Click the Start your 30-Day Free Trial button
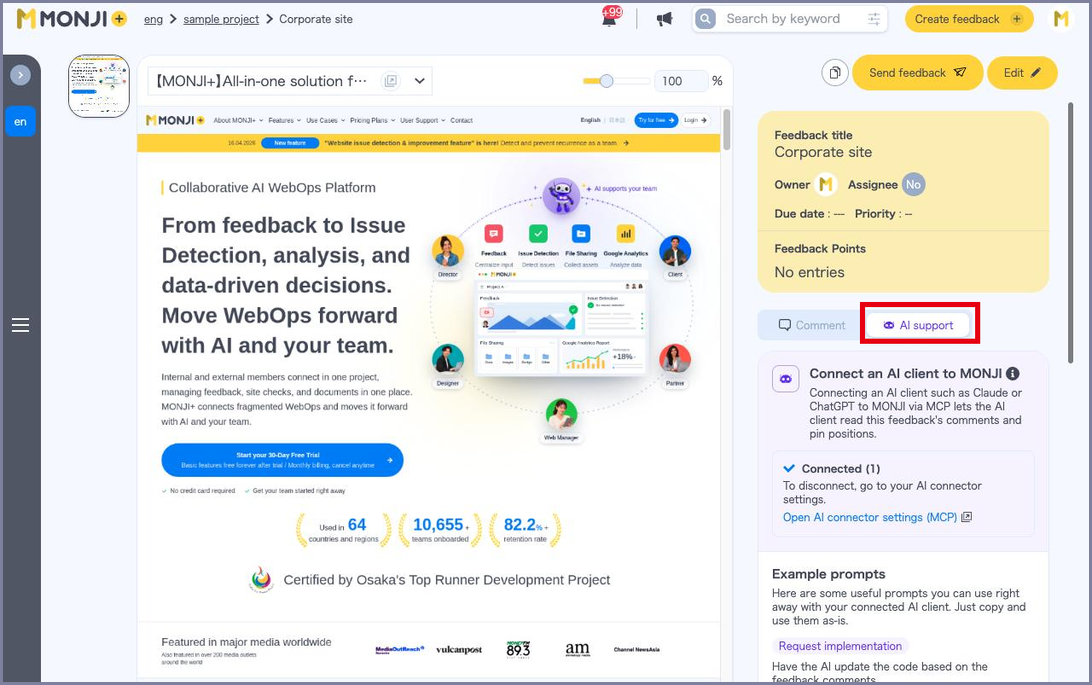 [x=282, y=460]
